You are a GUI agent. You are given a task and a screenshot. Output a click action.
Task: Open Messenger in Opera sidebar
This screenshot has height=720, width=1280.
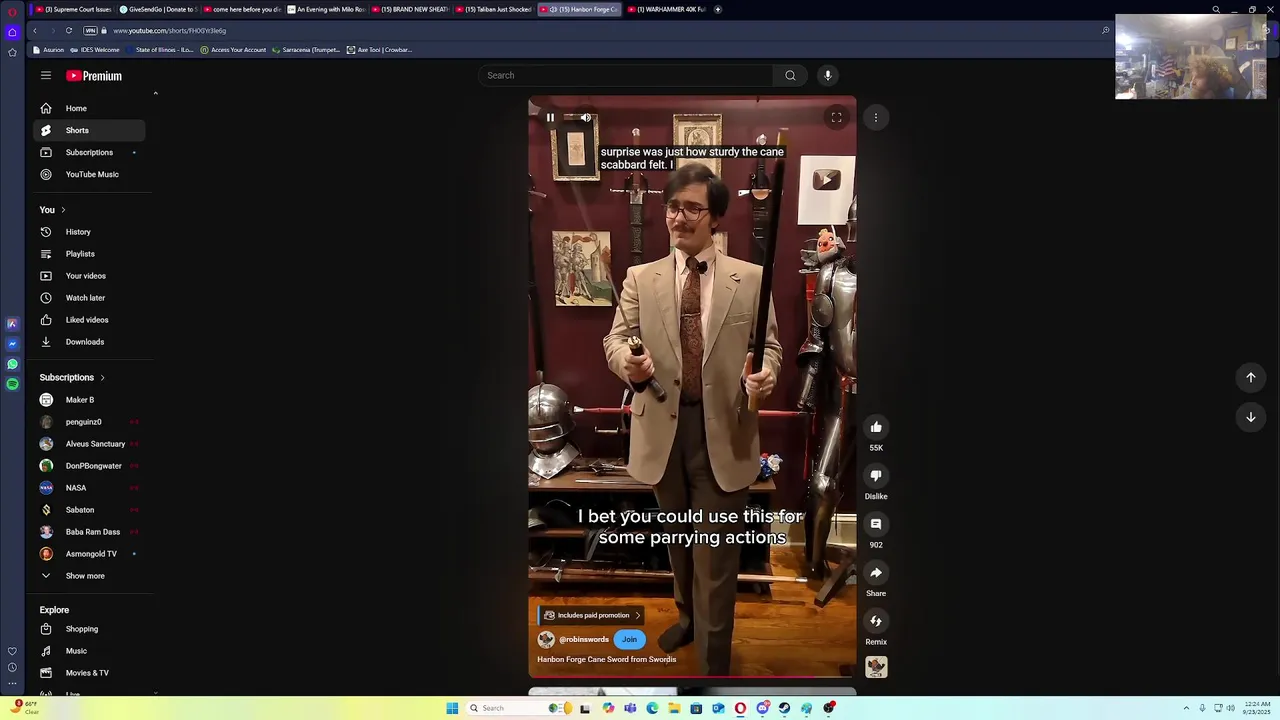[x=12, y=344]
